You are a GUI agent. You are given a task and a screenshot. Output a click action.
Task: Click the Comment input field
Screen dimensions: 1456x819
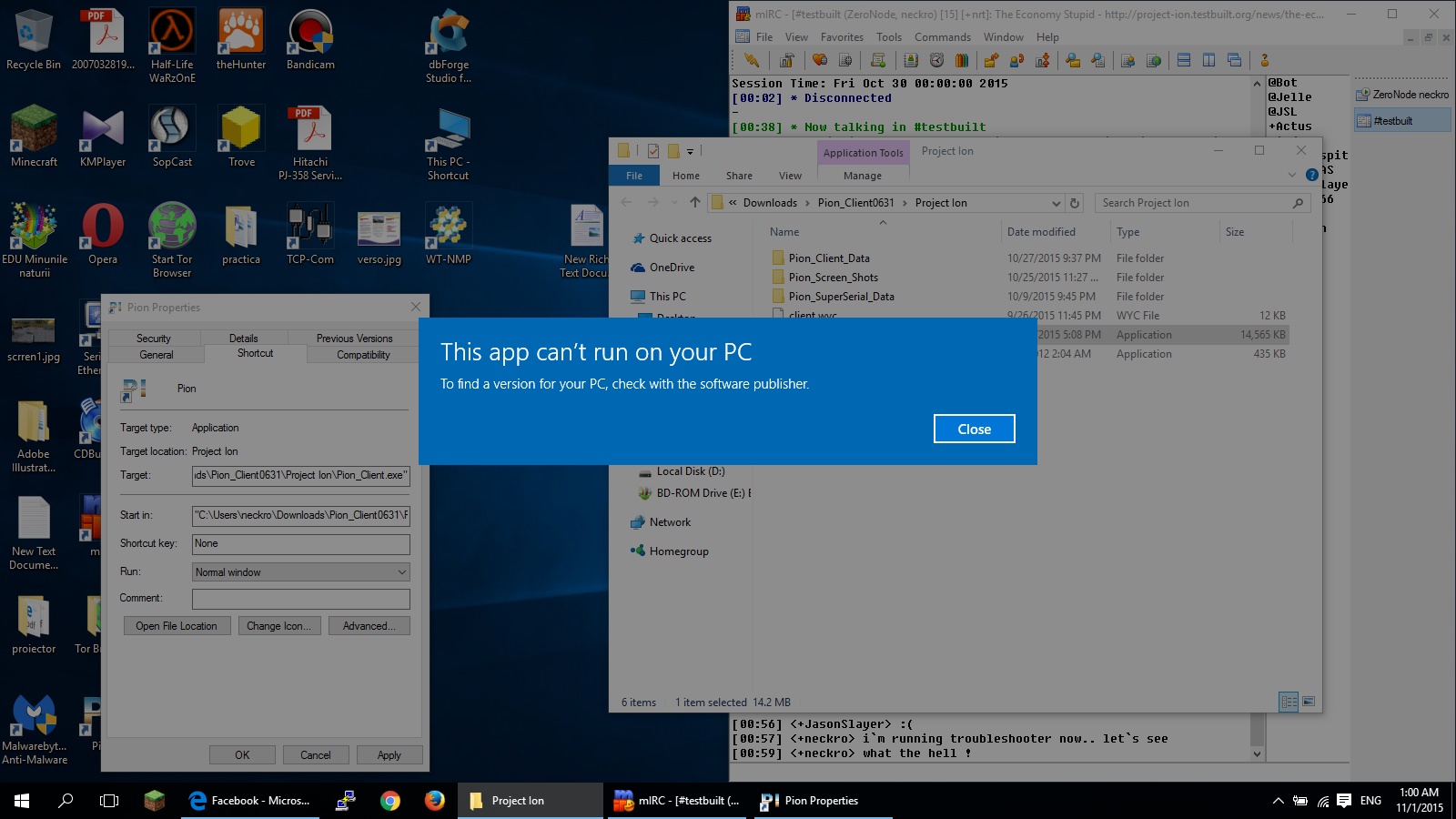tap(301, 599)
